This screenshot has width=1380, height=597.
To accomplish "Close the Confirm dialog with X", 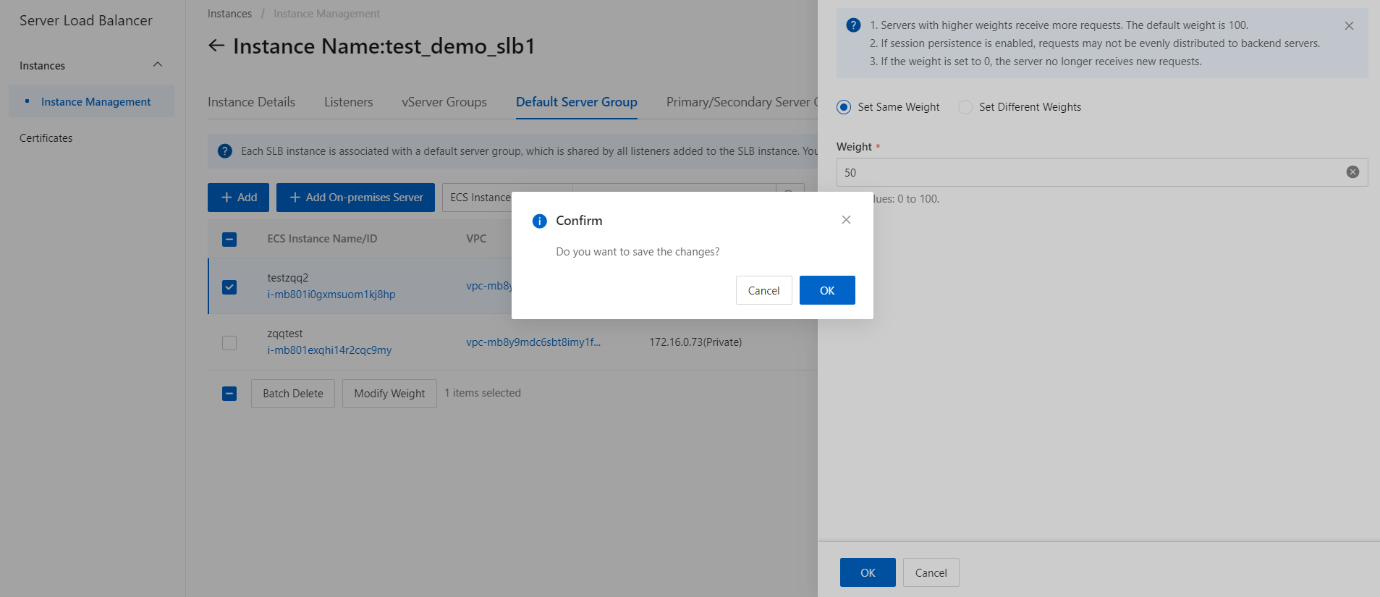I will coord(846,220).
